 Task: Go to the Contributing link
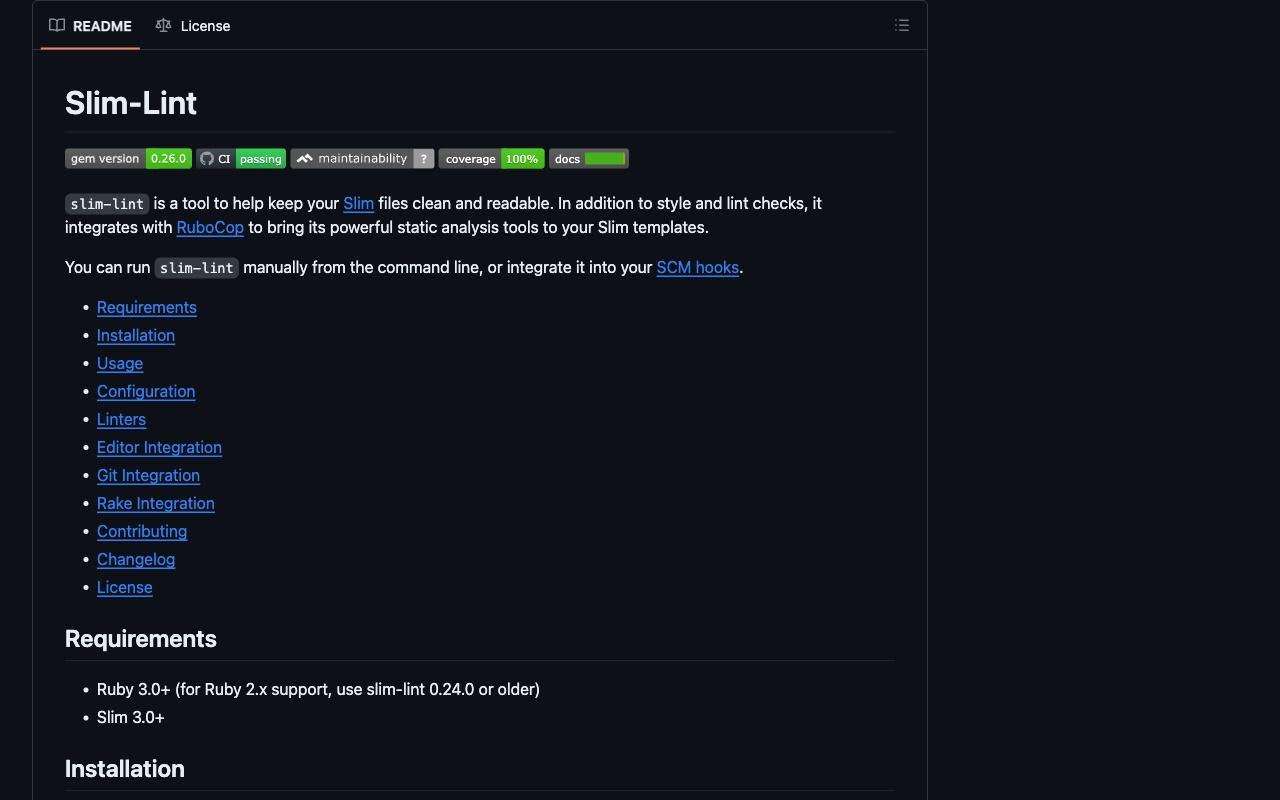pyautogui.click(x=142, y=531)
